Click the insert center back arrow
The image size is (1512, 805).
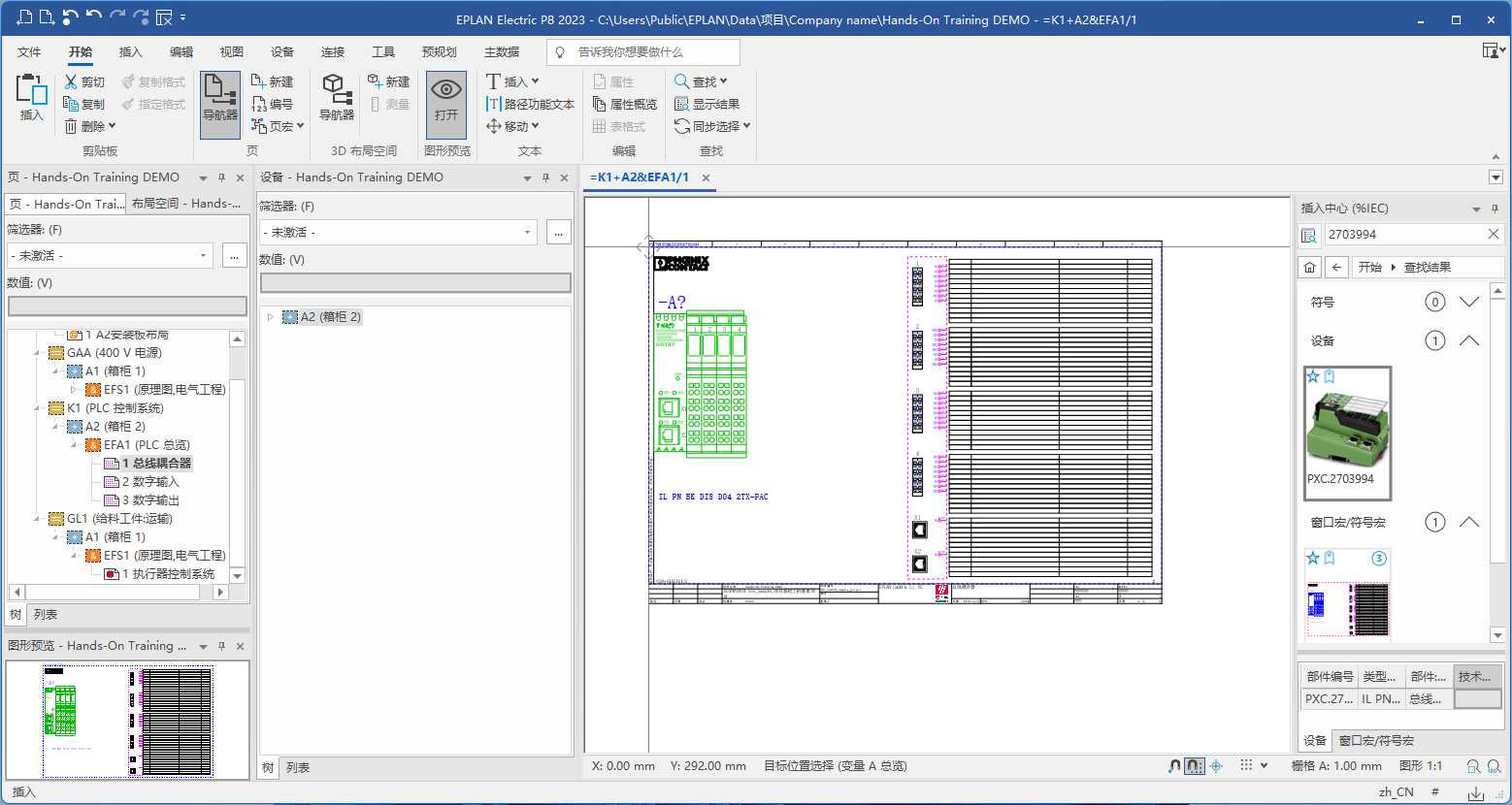[x=1337, y=268]
